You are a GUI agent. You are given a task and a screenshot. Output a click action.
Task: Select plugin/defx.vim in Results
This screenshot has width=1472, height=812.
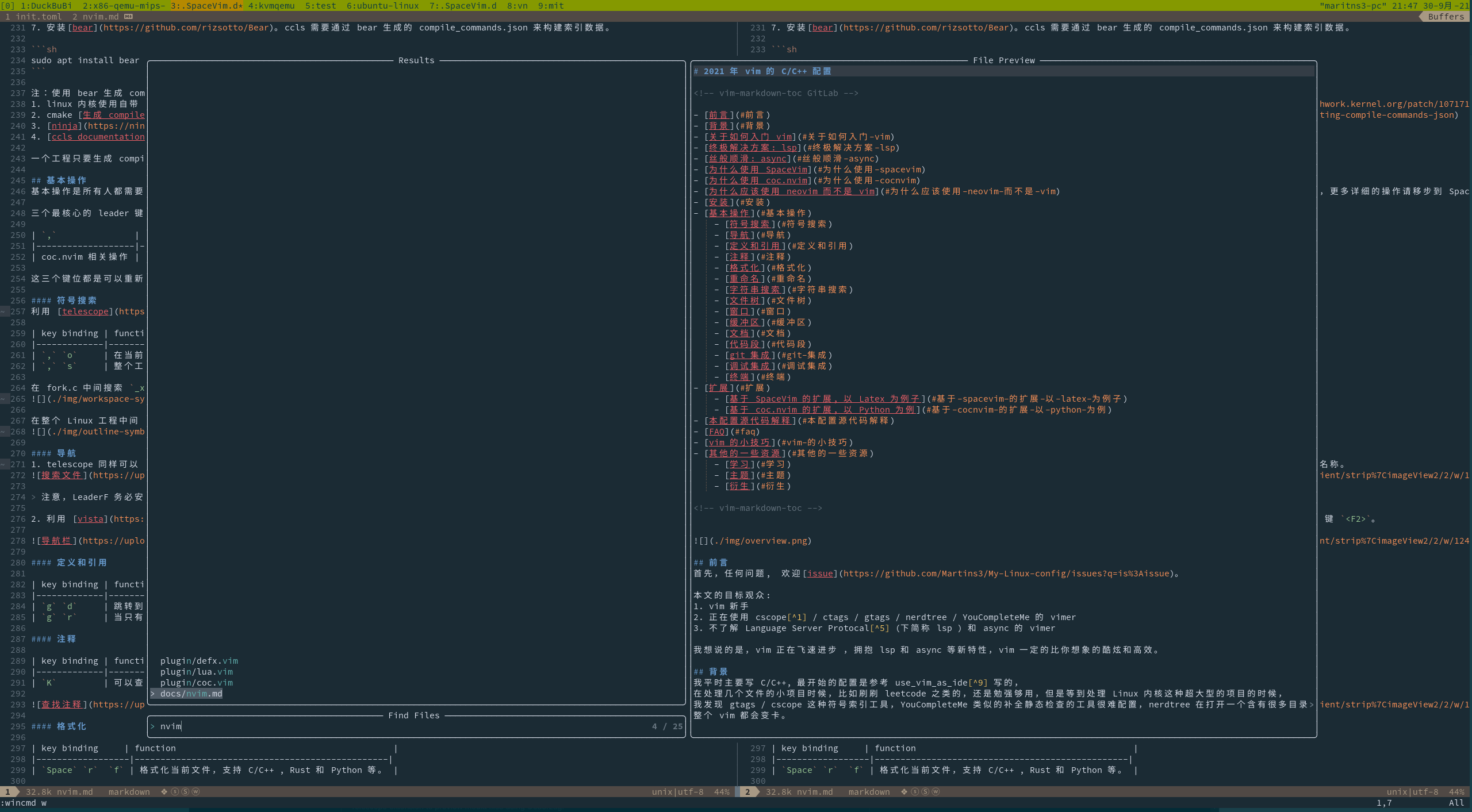tap(199, 661)
